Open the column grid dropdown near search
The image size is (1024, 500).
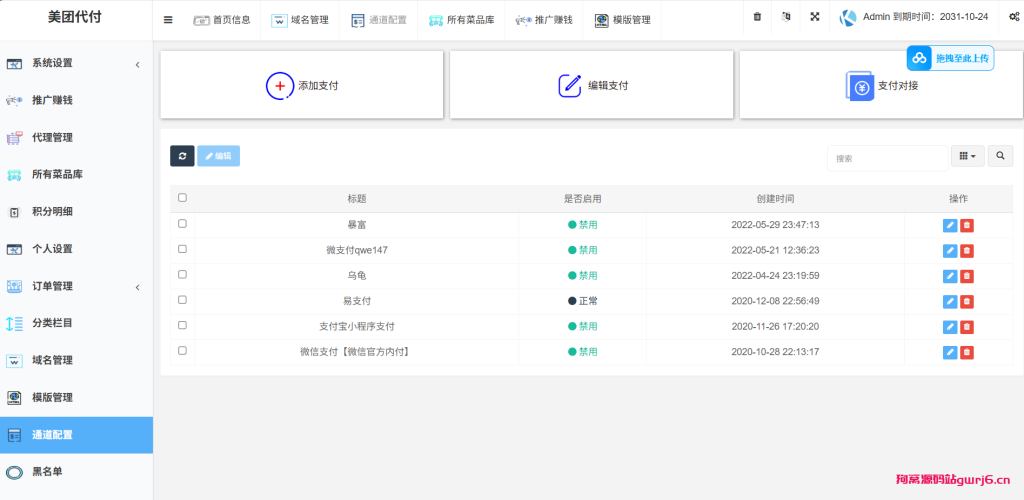pos(967,156)
